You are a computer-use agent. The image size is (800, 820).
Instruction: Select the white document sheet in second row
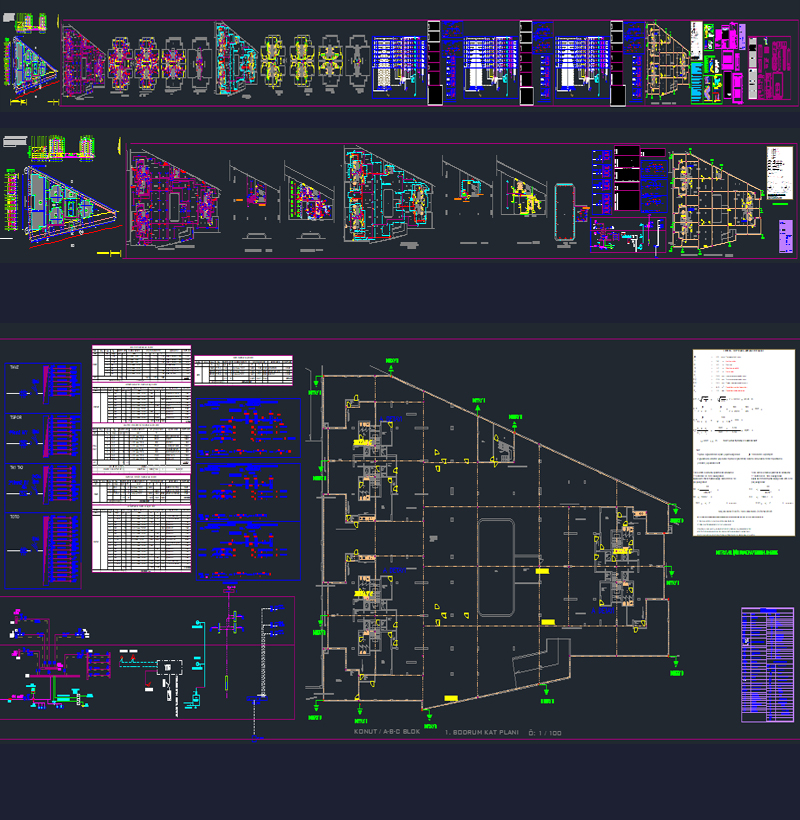tap(779, 172)
